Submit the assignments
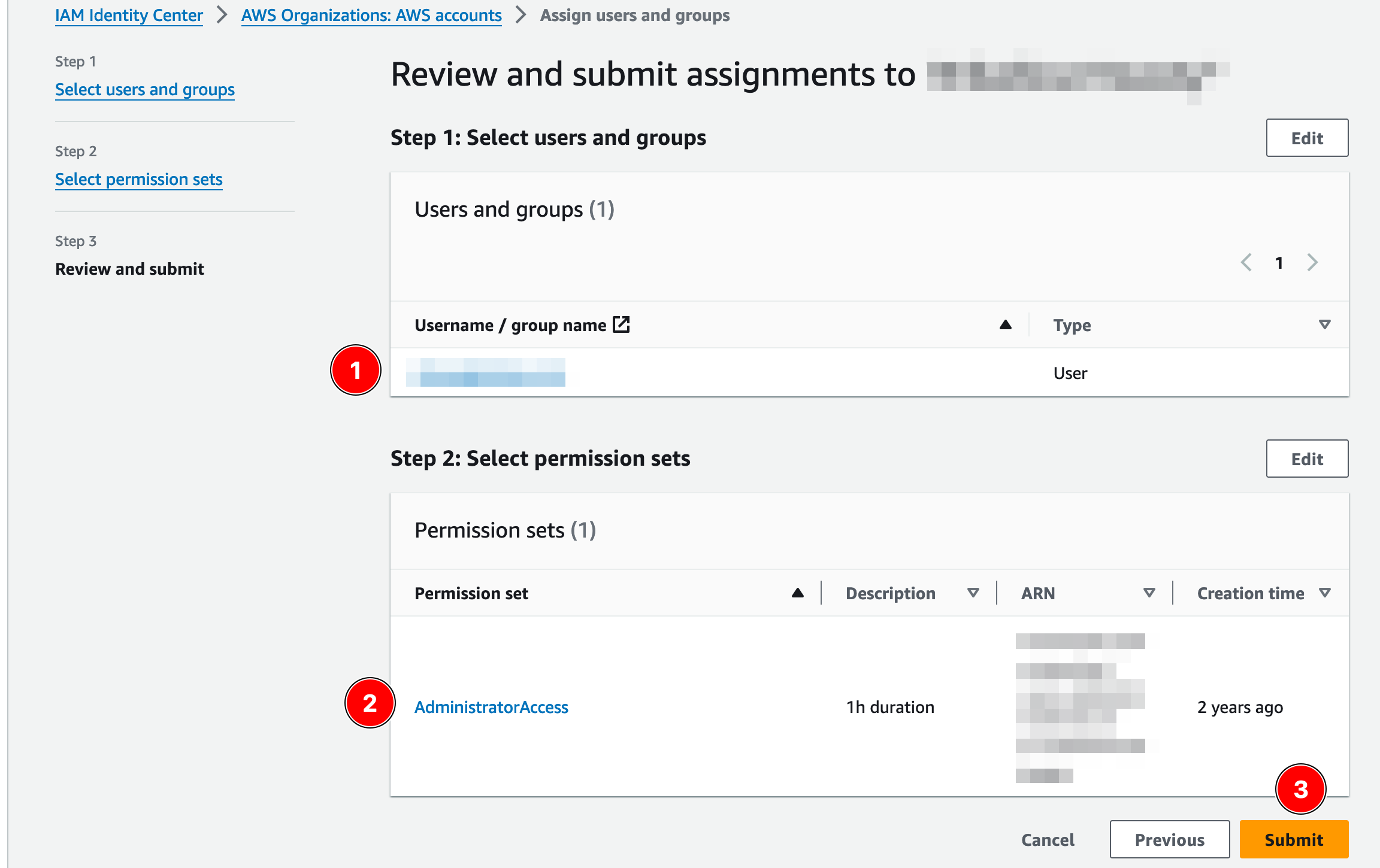 pyautogui.click(x=1294, y=839)
